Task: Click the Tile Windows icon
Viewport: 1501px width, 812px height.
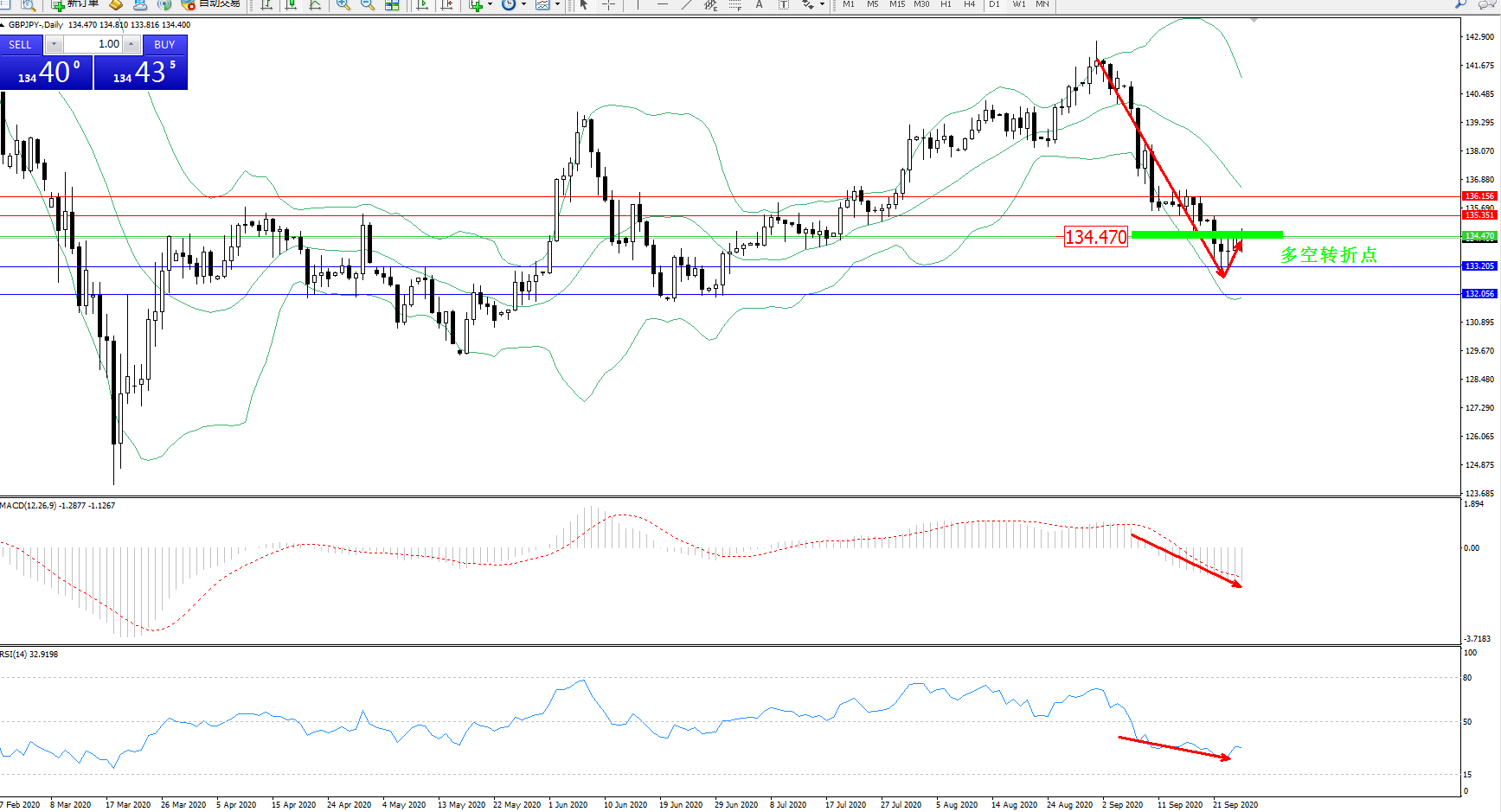Action: click(392, 4)
